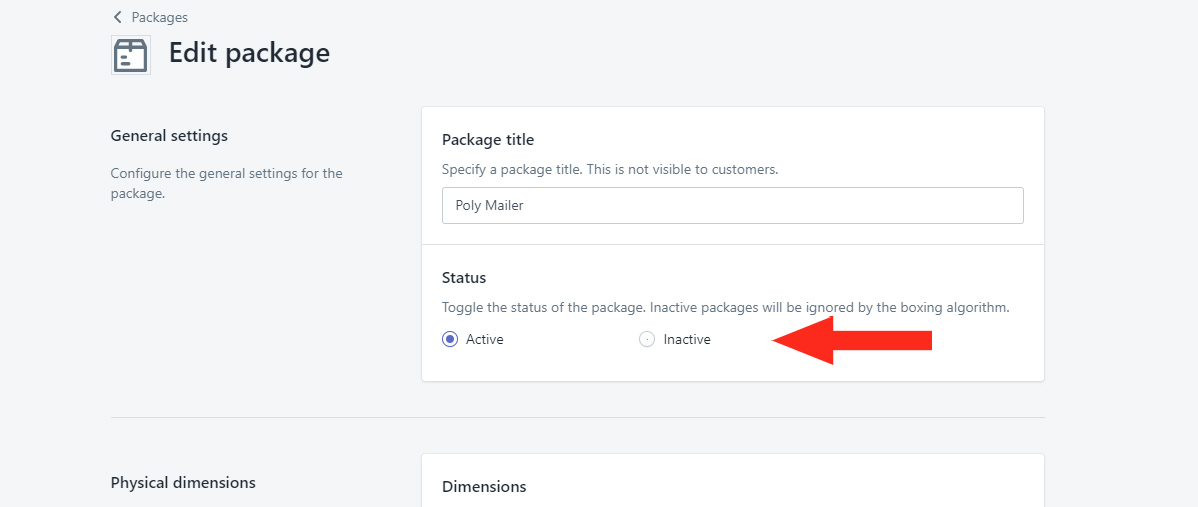This screenshot has width=1198, height=507.
Task: Click the back chevron beside Packages
Action: tap(117, 17)
